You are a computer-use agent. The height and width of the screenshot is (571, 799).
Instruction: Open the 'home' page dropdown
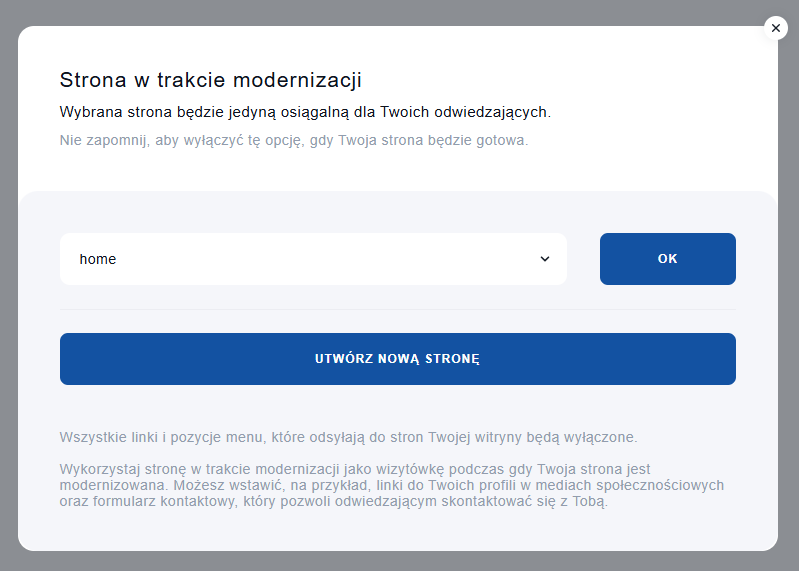pos(313,259)
